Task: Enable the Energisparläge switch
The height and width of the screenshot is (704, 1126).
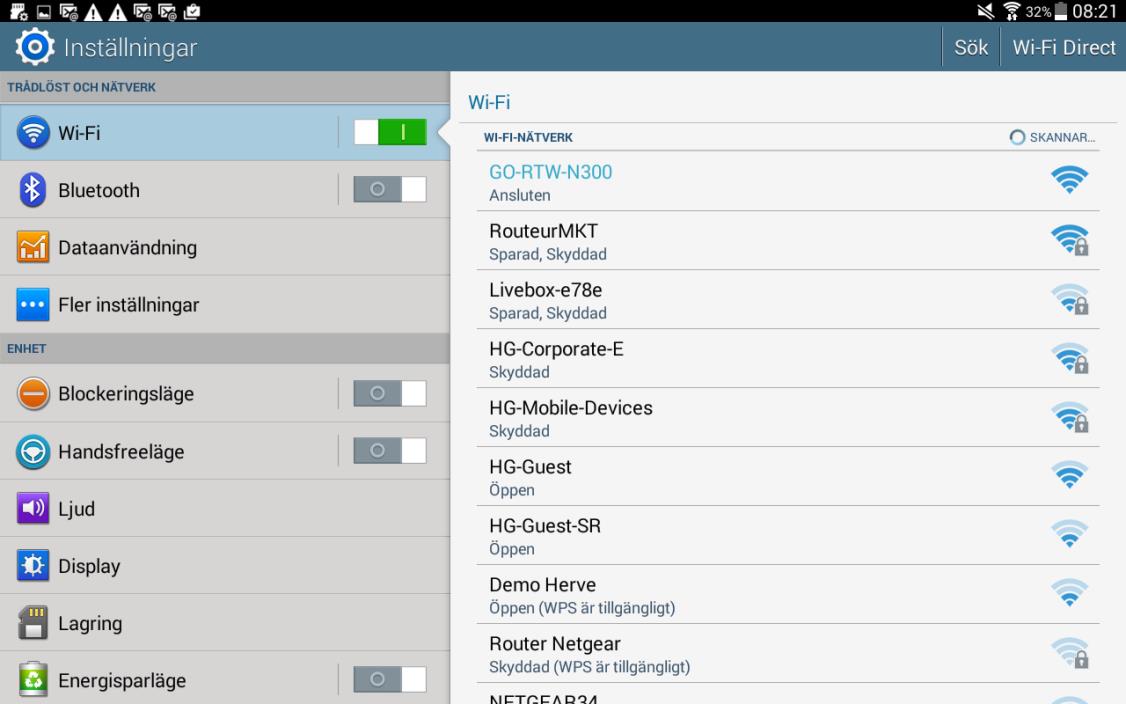Action: click(x=390, y=680)
